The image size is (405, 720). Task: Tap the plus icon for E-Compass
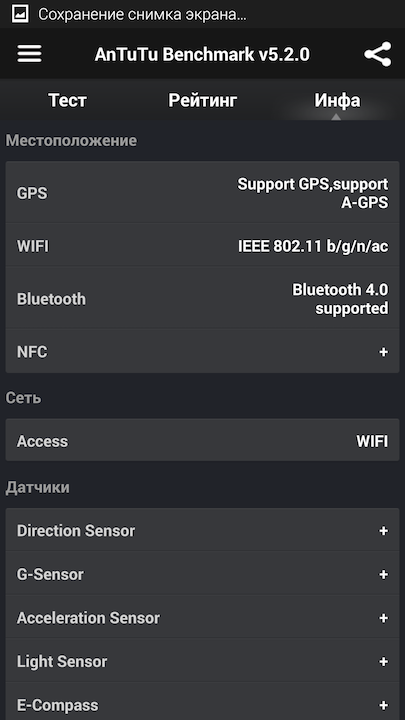[x=383, y=705]
